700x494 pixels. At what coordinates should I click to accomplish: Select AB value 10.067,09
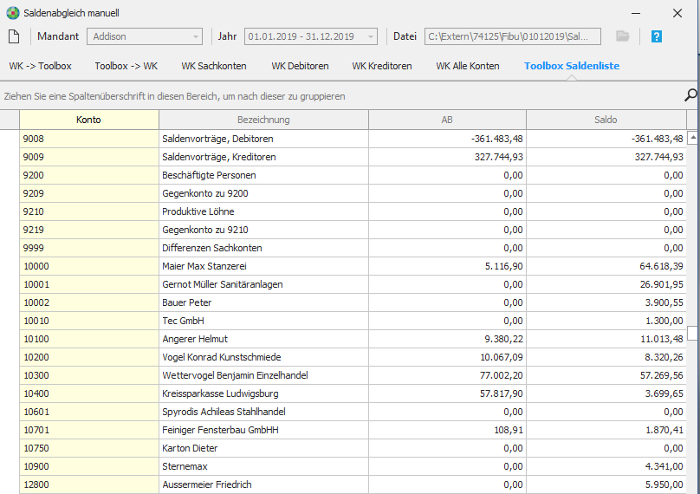[x=447, y=357]
